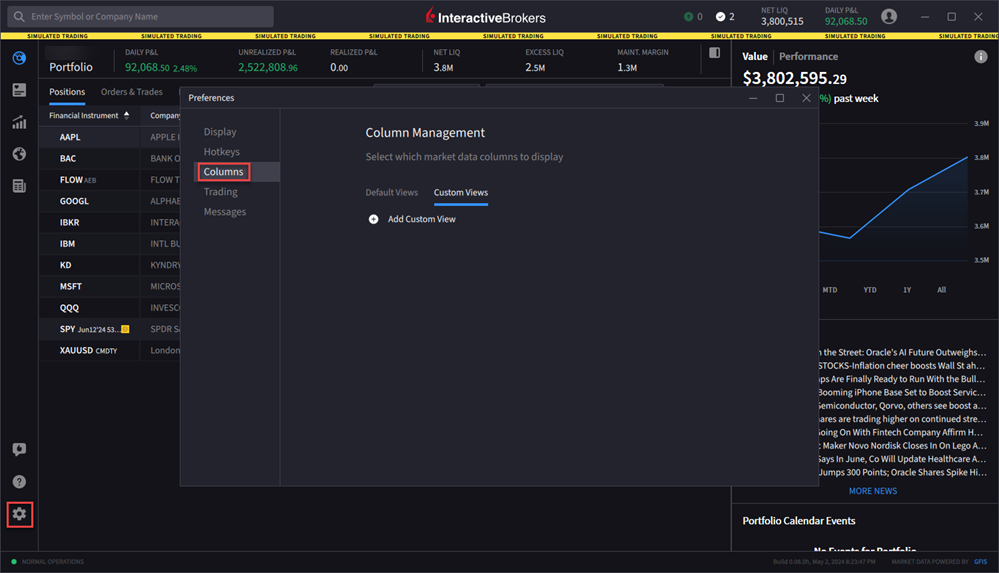Select Display in Preferences menu
999x573 pixels.
220,132
